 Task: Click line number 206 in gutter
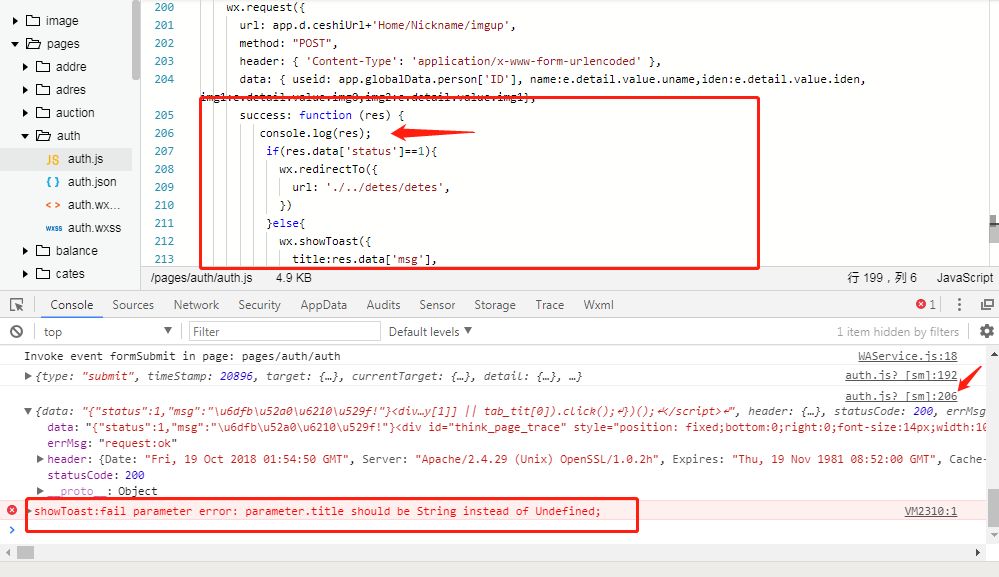pos(164,133)
